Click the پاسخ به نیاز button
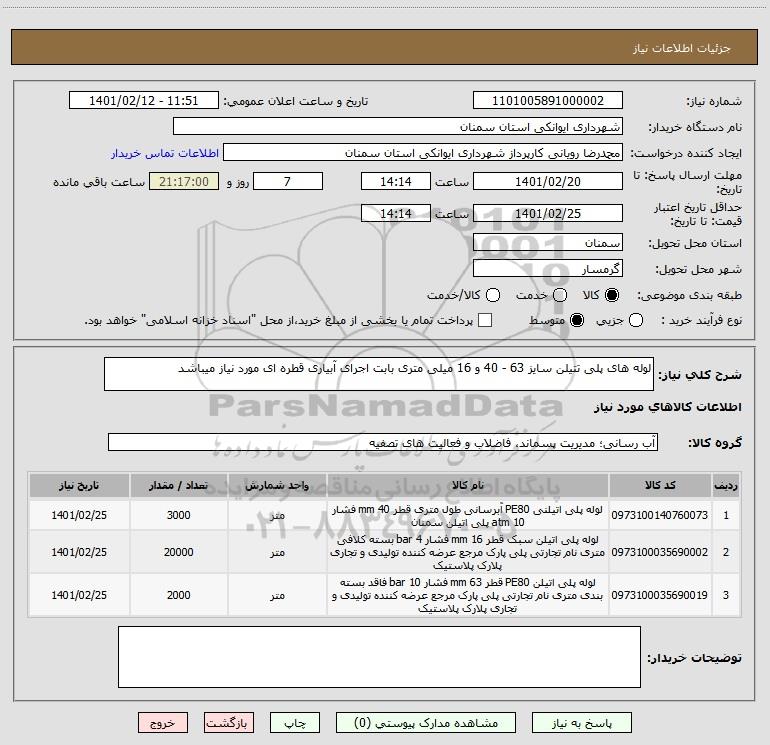Viewport: 770px width, 745px height. click(582, 723)
